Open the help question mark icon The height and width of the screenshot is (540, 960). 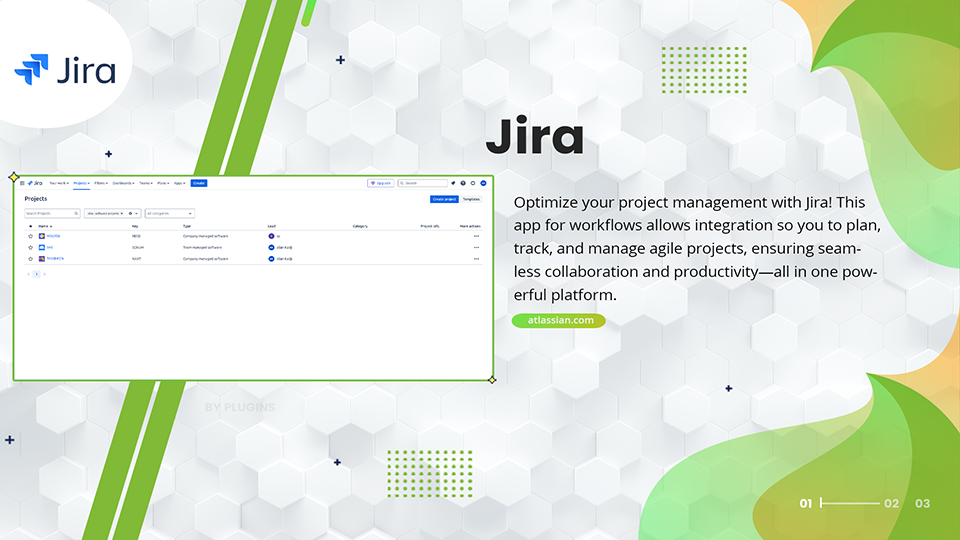click(463, 183)
